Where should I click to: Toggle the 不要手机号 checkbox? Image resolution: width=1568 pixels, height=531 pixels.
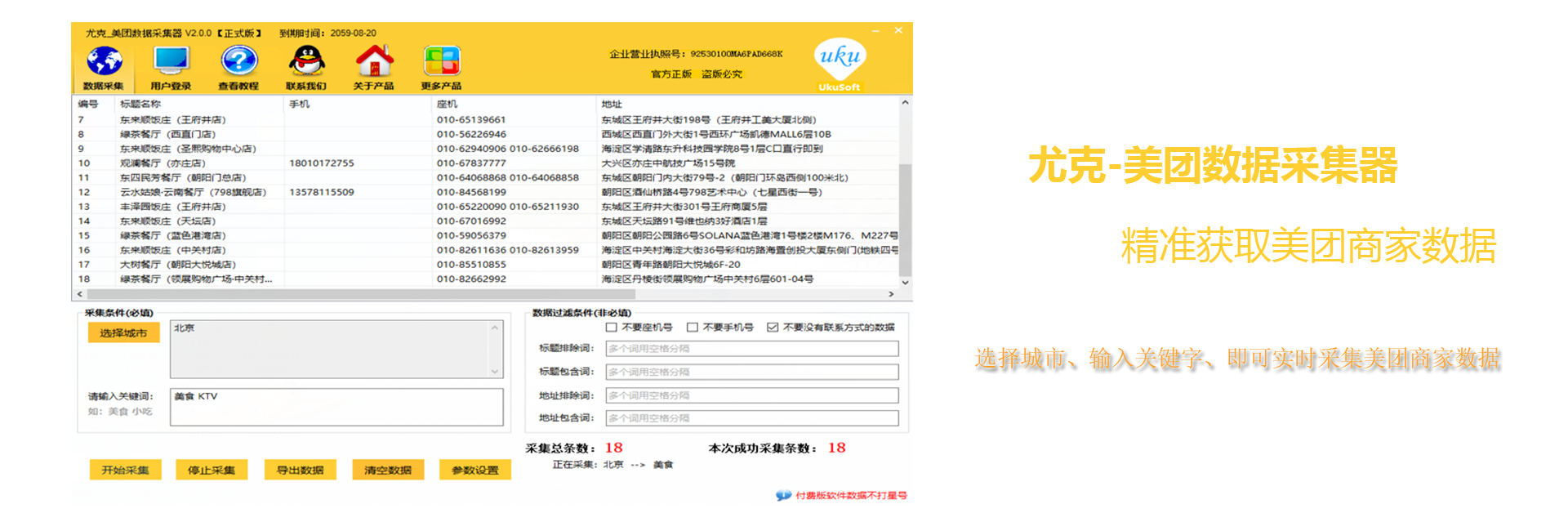coord(693,327)
